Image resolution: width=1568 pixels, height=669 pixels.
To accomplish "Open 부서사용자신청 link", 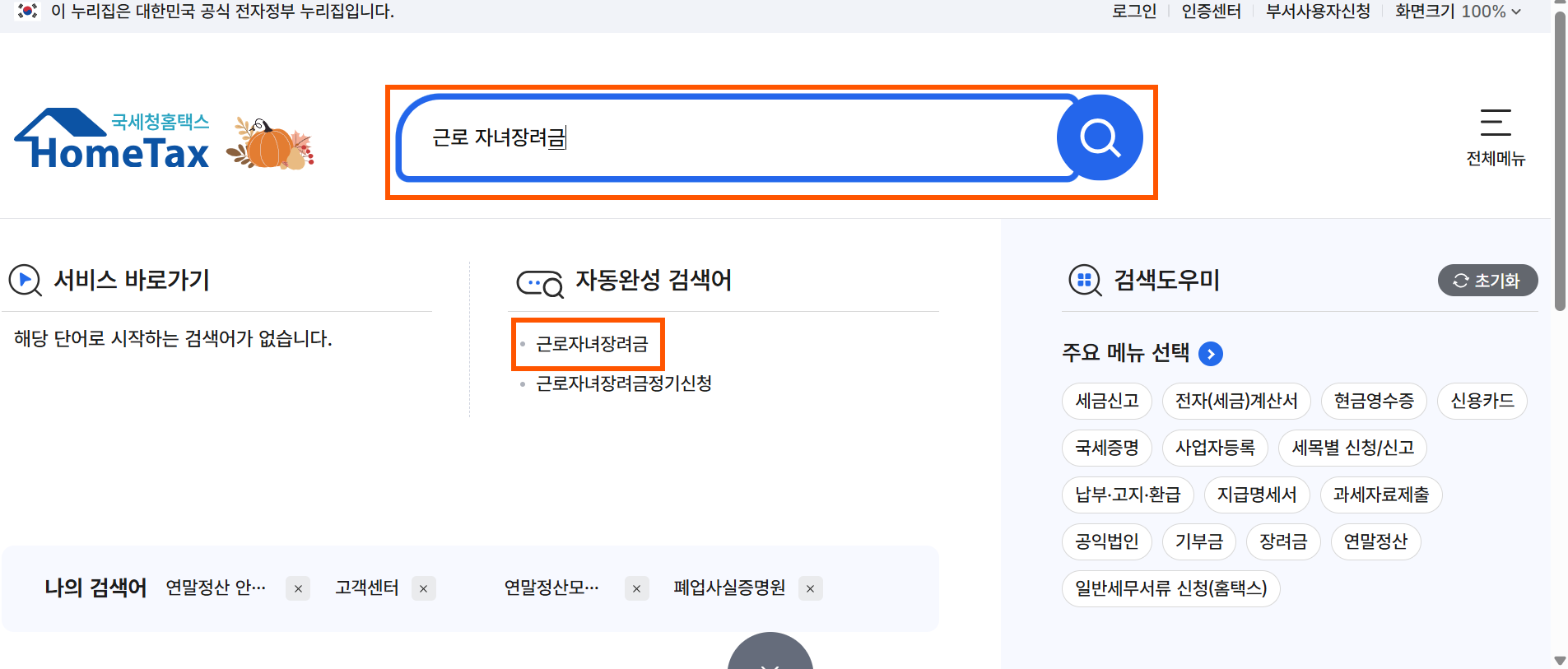I will coord(1318,12).
